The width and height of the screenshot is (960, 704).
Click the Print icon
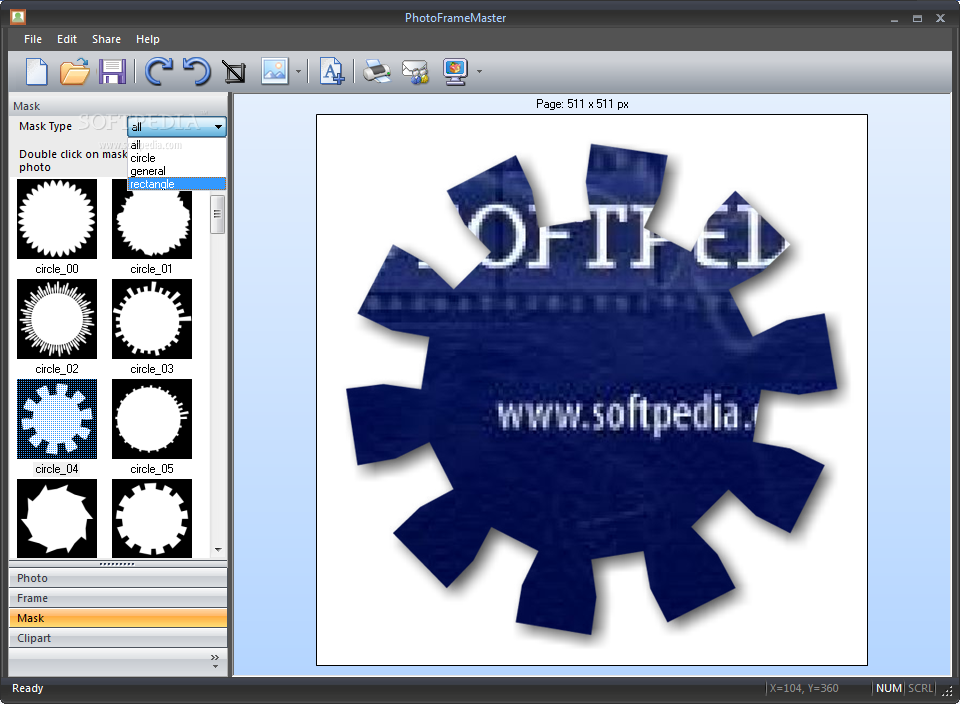(x=377, y=72)
